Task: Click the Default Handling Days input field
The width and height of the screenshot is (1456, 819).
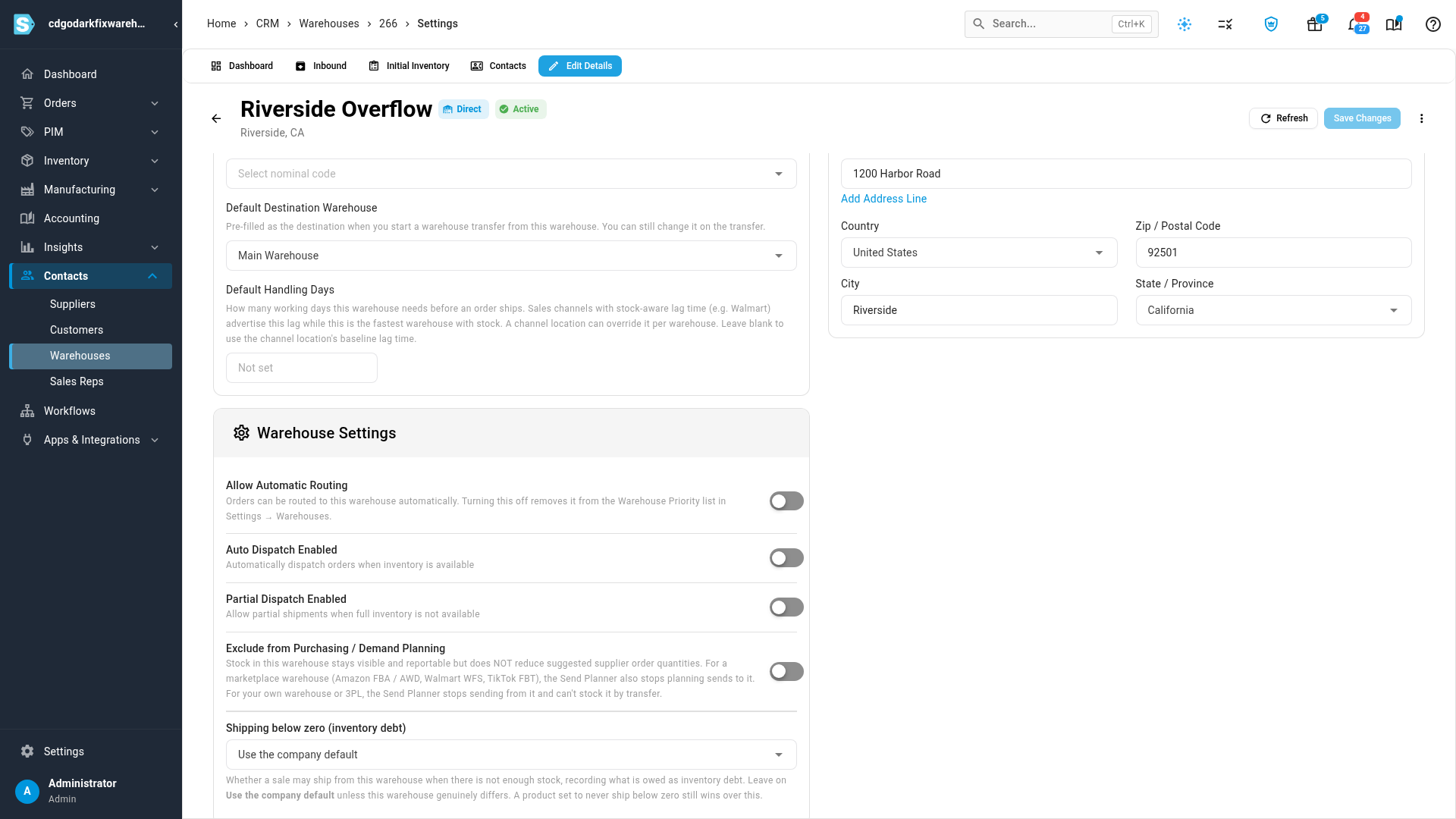Action: pyautogui.click(x=302, y=368)
